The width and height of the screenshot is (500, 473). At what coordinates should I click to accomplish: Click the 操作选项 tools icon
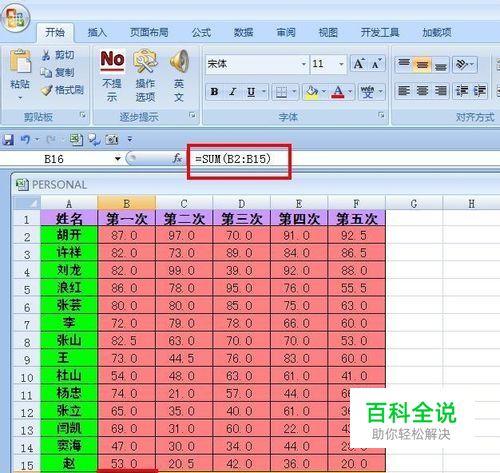point(145,61)
